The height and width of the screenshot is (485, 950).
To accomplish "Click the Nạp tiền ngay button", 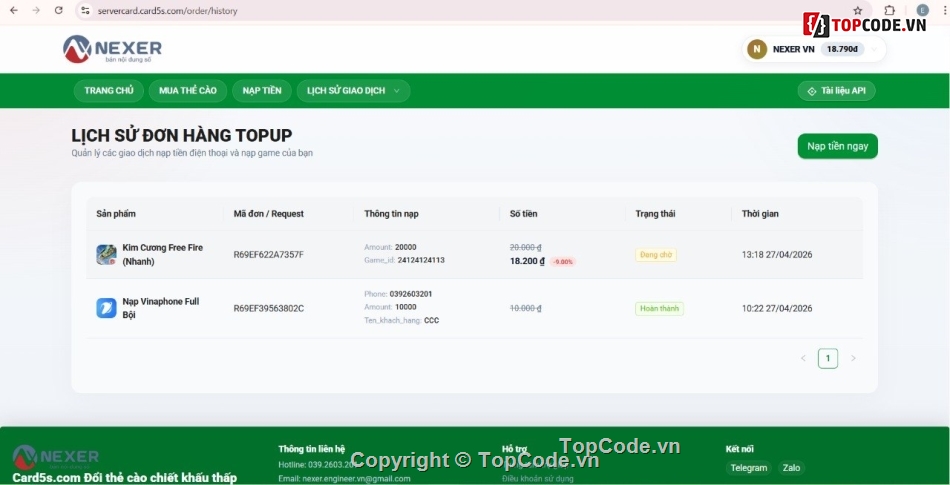I will tap(837, 146).
